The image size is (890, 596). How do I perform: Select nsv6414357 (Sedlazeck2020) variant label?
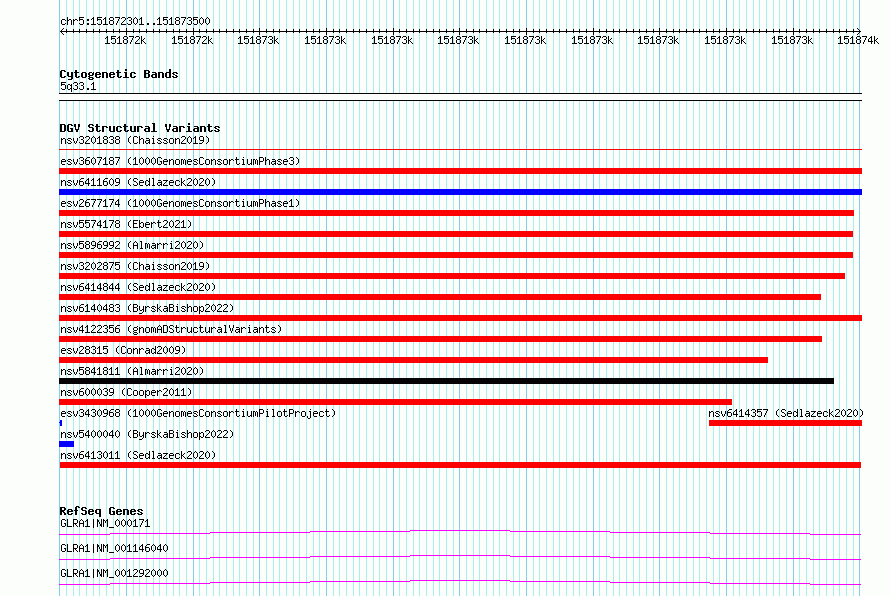786,413
